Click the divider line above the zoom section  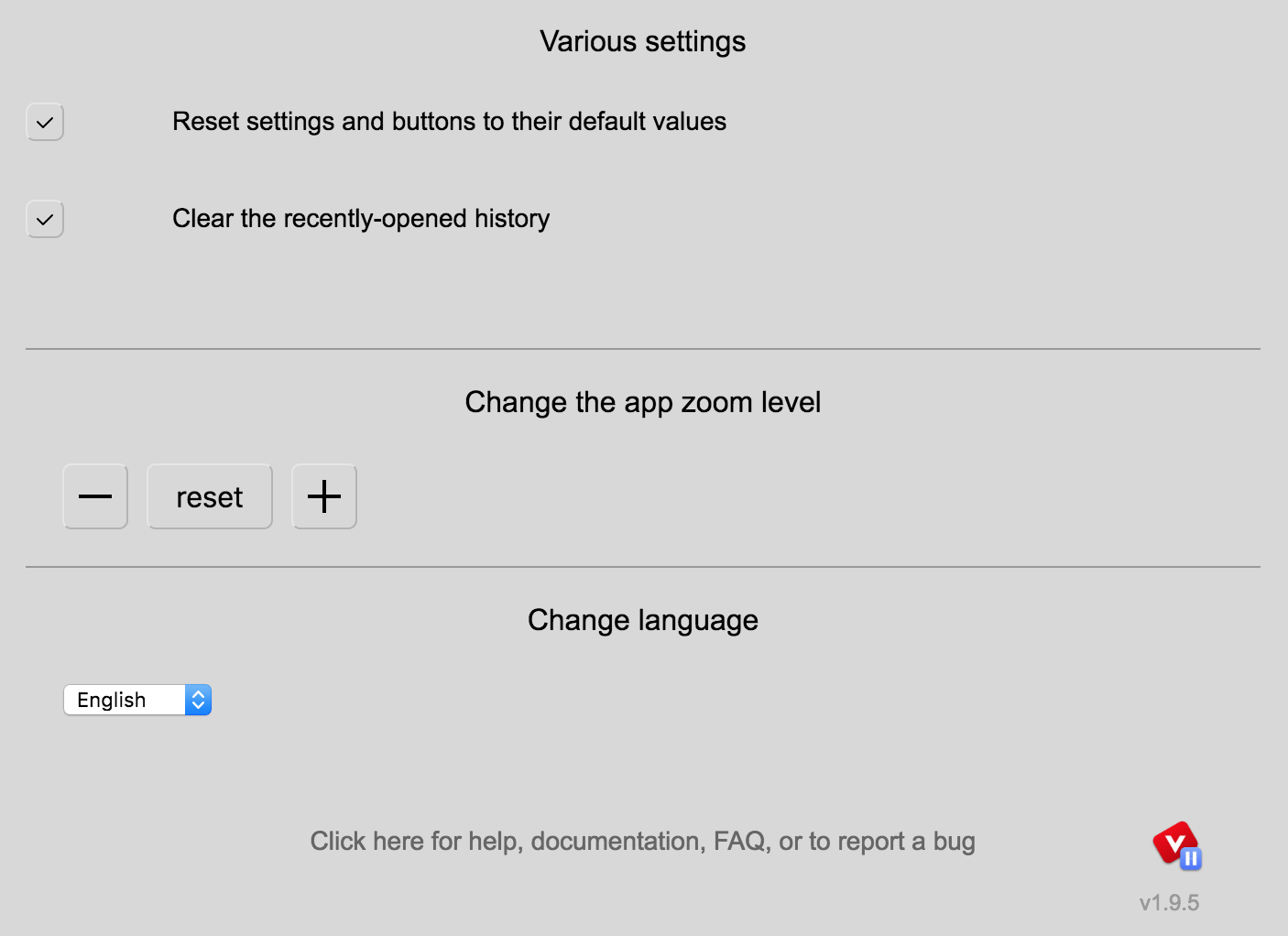point(643,349)
